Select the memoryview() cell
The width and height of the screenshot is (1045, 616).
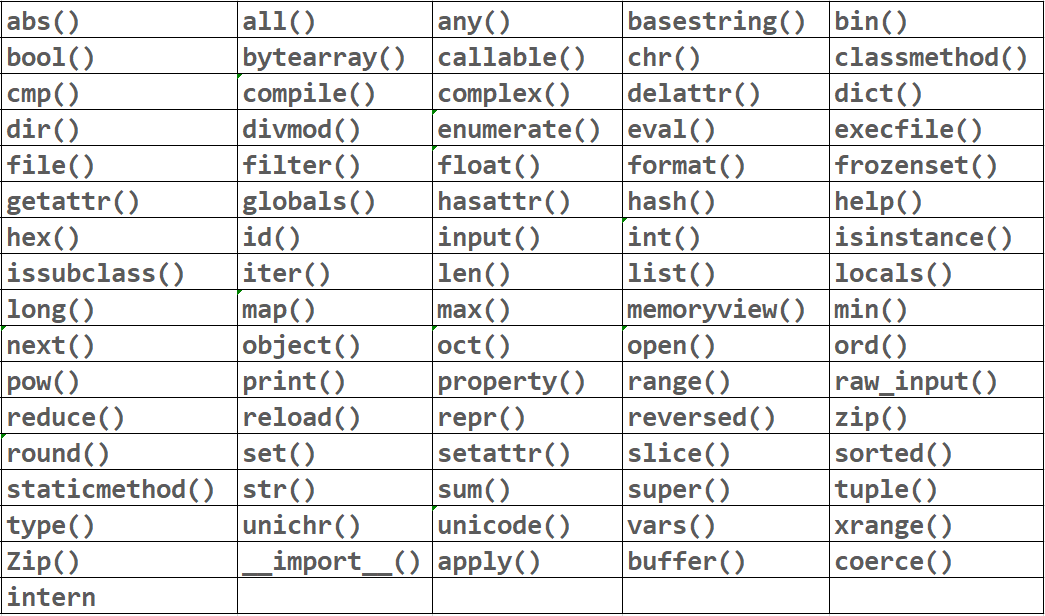point(716,309)
